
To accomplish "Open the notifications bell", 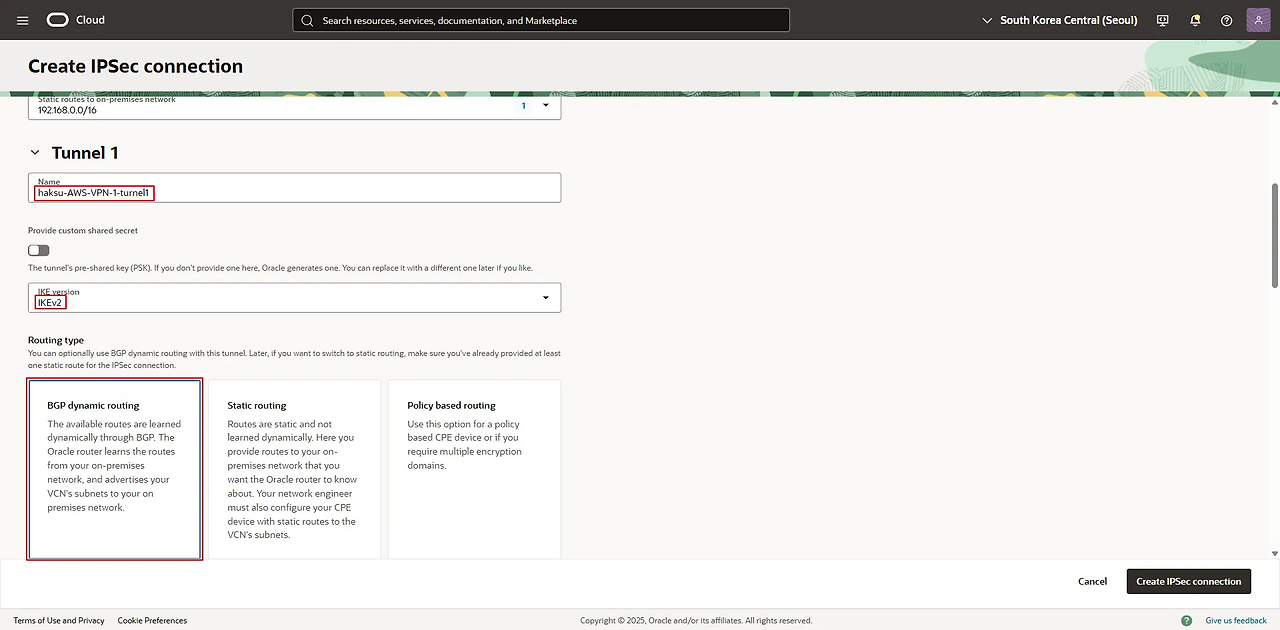I will click(1195, 20).
